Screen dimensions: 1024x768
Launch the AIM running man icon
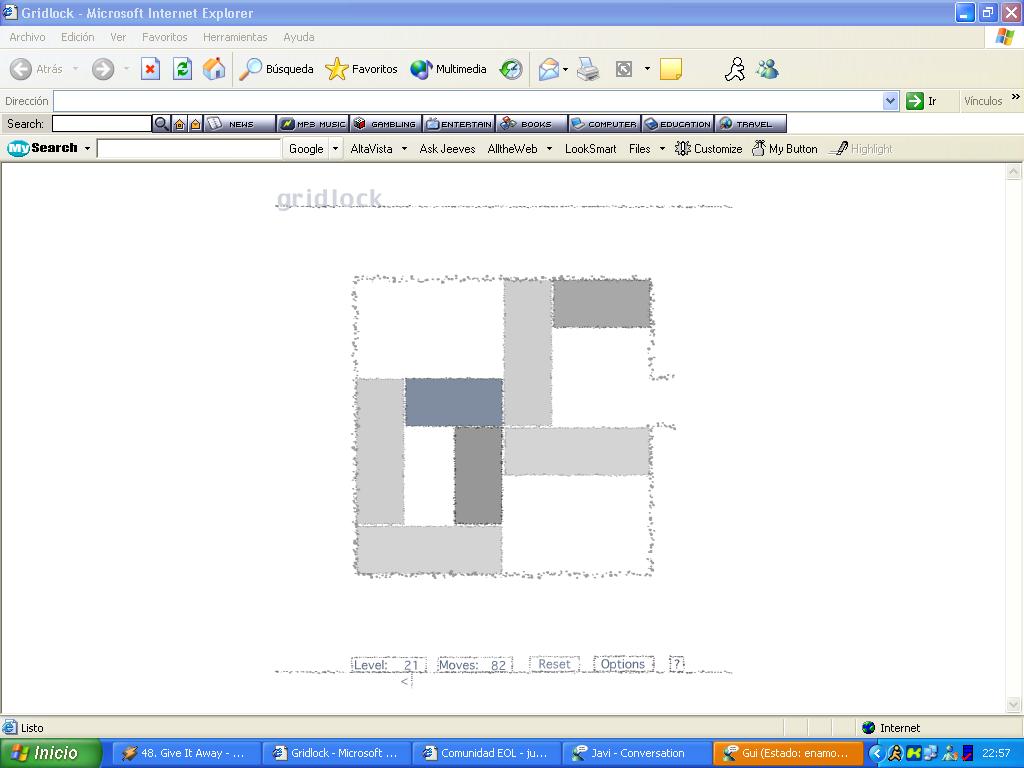[735, 69]
